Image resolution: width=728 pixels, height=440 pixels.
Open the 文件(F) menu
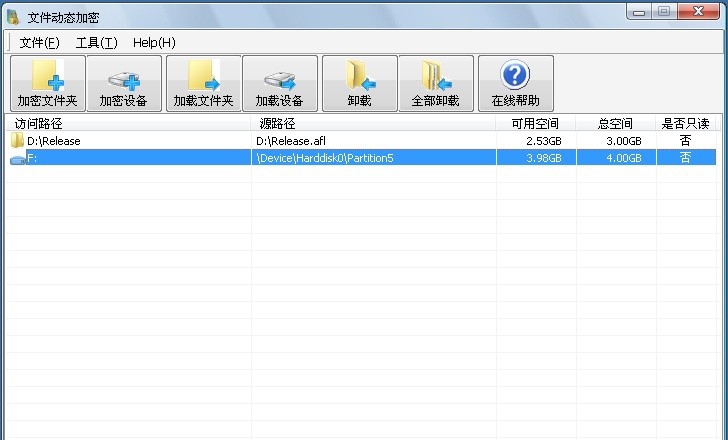click(x=39, y=43)
